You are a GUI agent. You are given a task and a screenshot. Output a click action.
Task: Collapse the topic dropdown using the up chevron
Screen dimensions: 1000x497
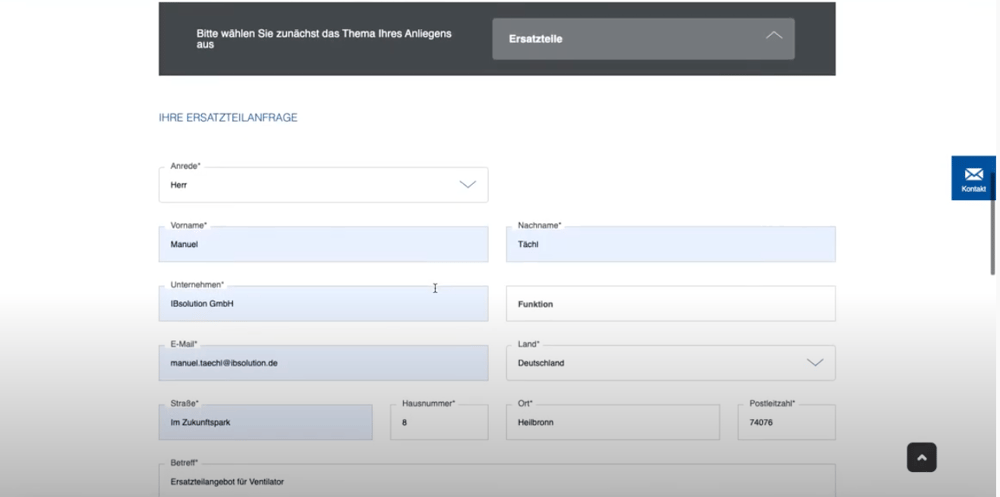(774, 36)
